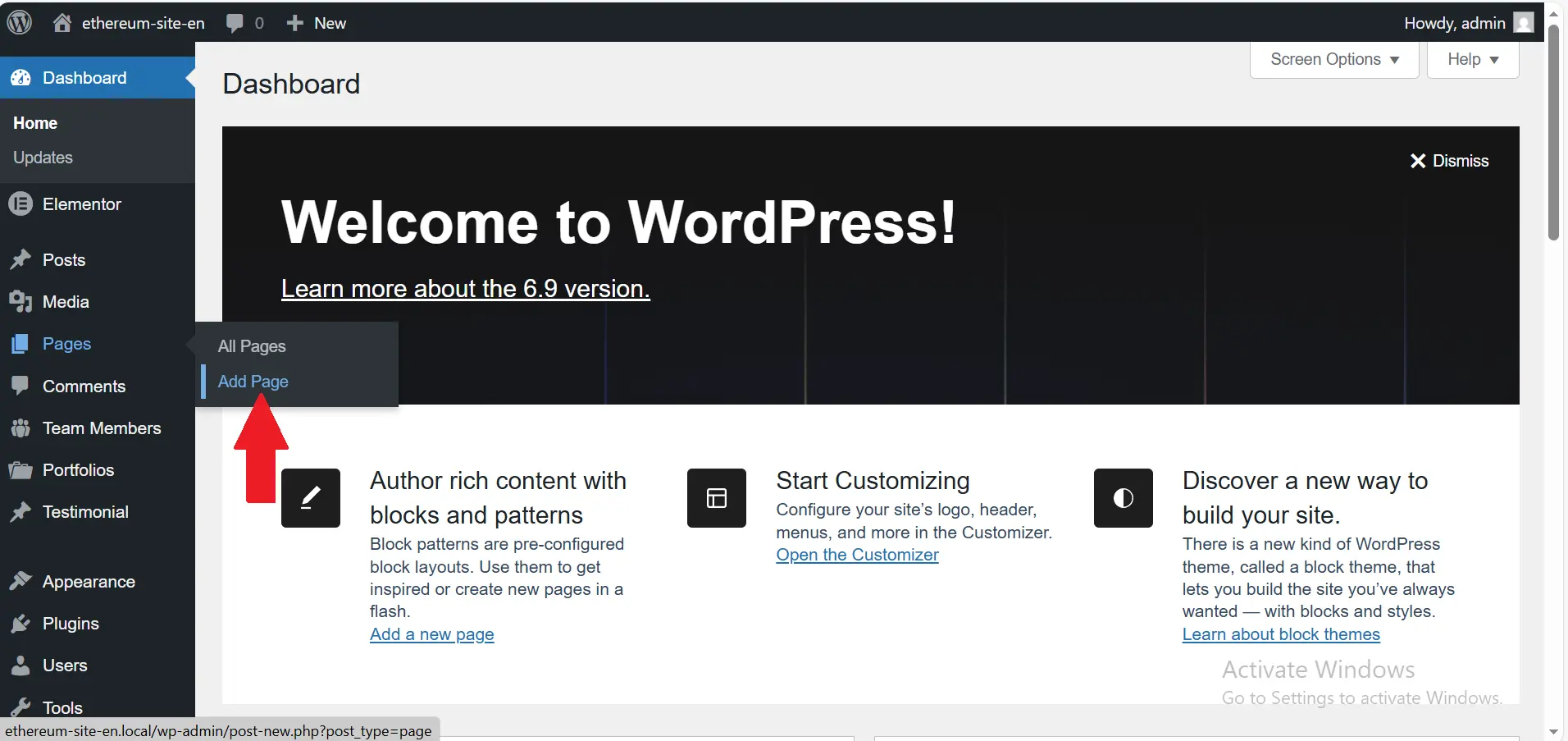Click the admin user avatar
The width and height of the screenshot is (1568, 741).
point(1523,23)
